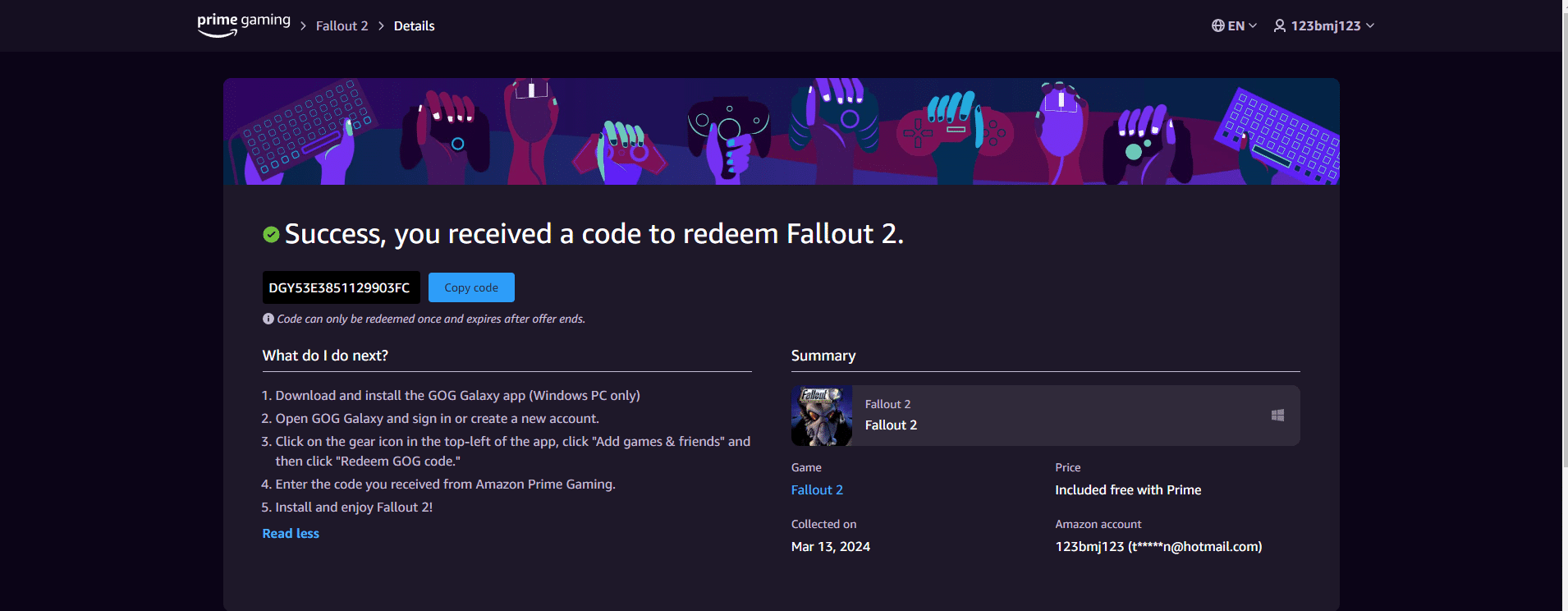Collapse instructions using Read less
This screenshot has height=611, width=1568.
291,533
